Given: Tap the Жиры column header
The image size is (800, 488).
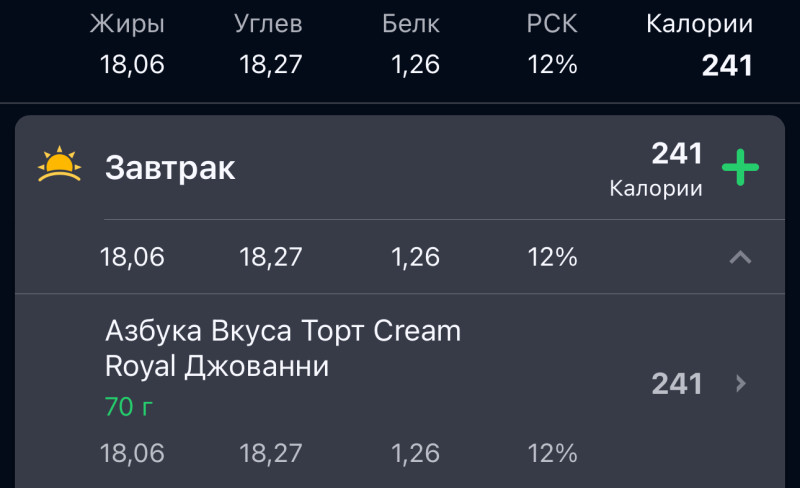Looking at the screenshot, I should [x=127, y=25].
